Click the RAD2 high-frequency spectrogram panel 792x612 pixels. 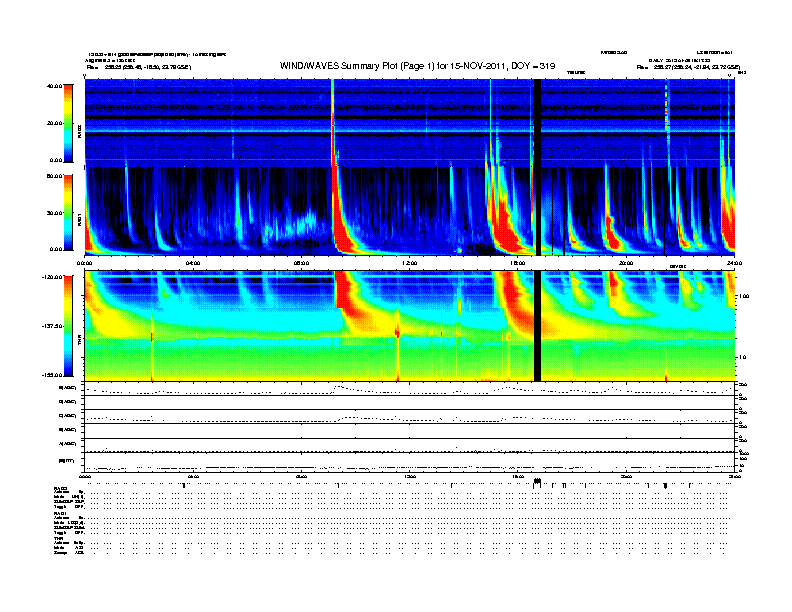(x=409, y=123)
